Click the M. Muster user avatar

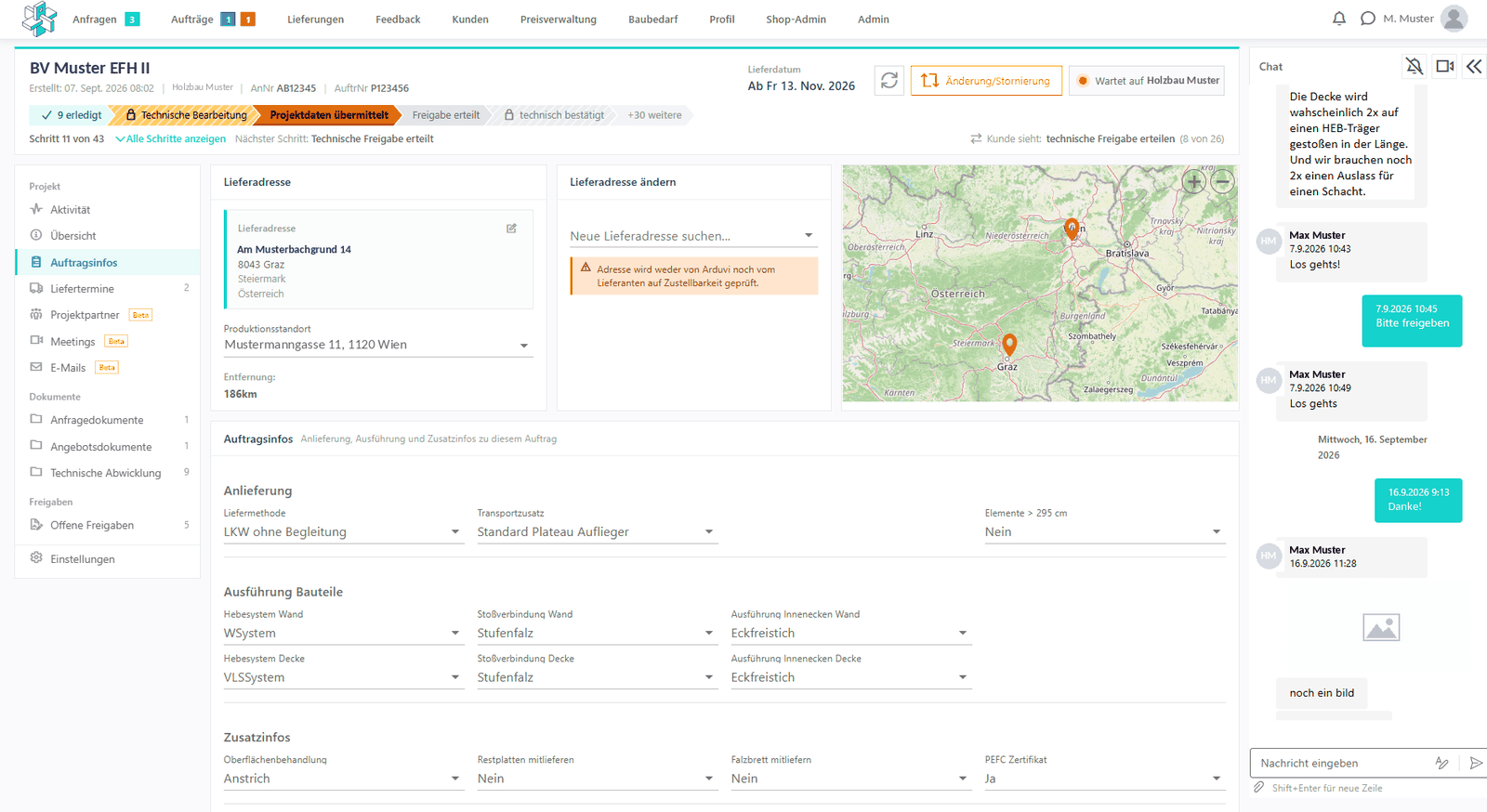[x=1454, y=19]
